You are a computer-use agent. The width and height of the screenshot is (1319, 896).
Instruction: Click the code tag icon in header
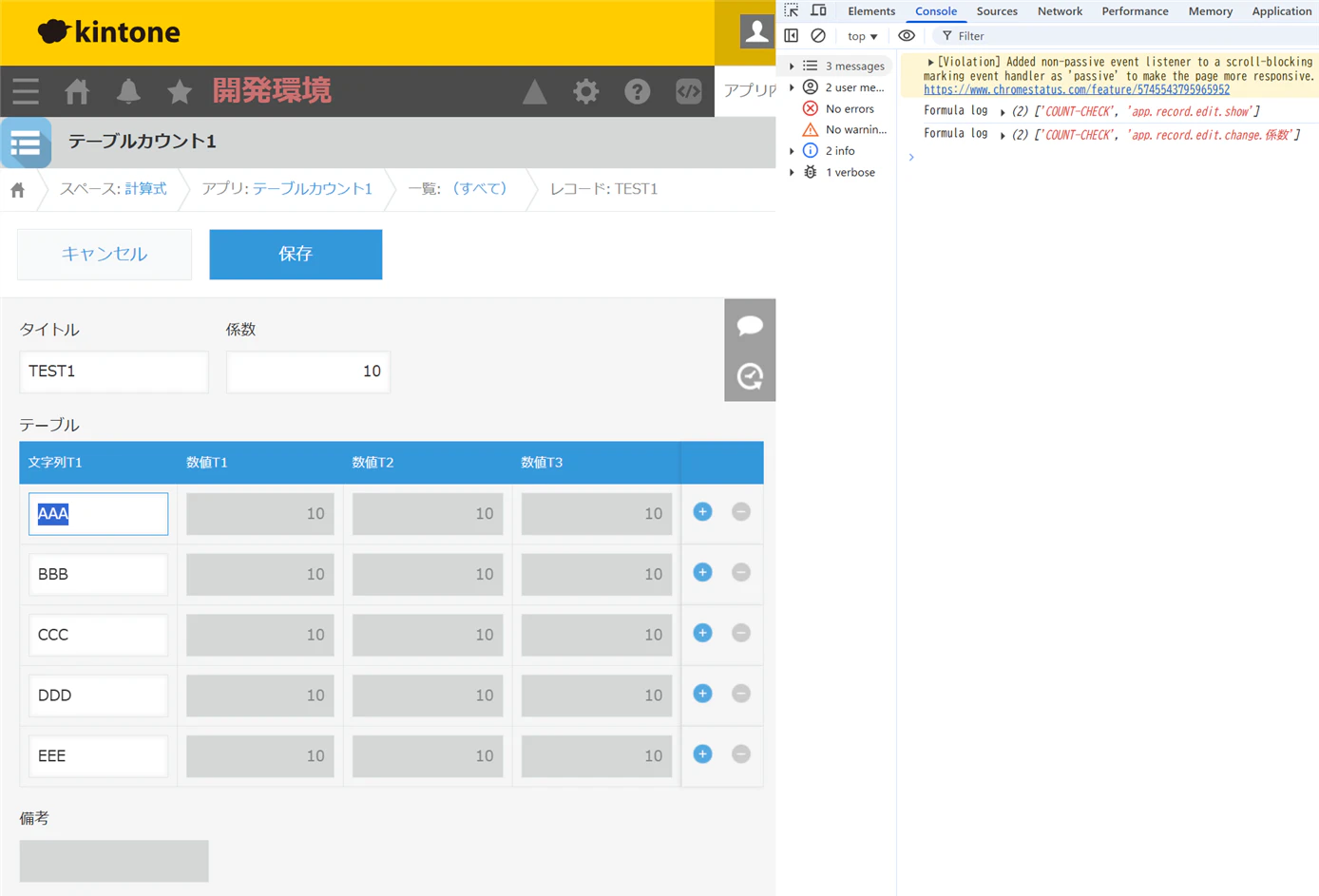[x=689, y=91]
